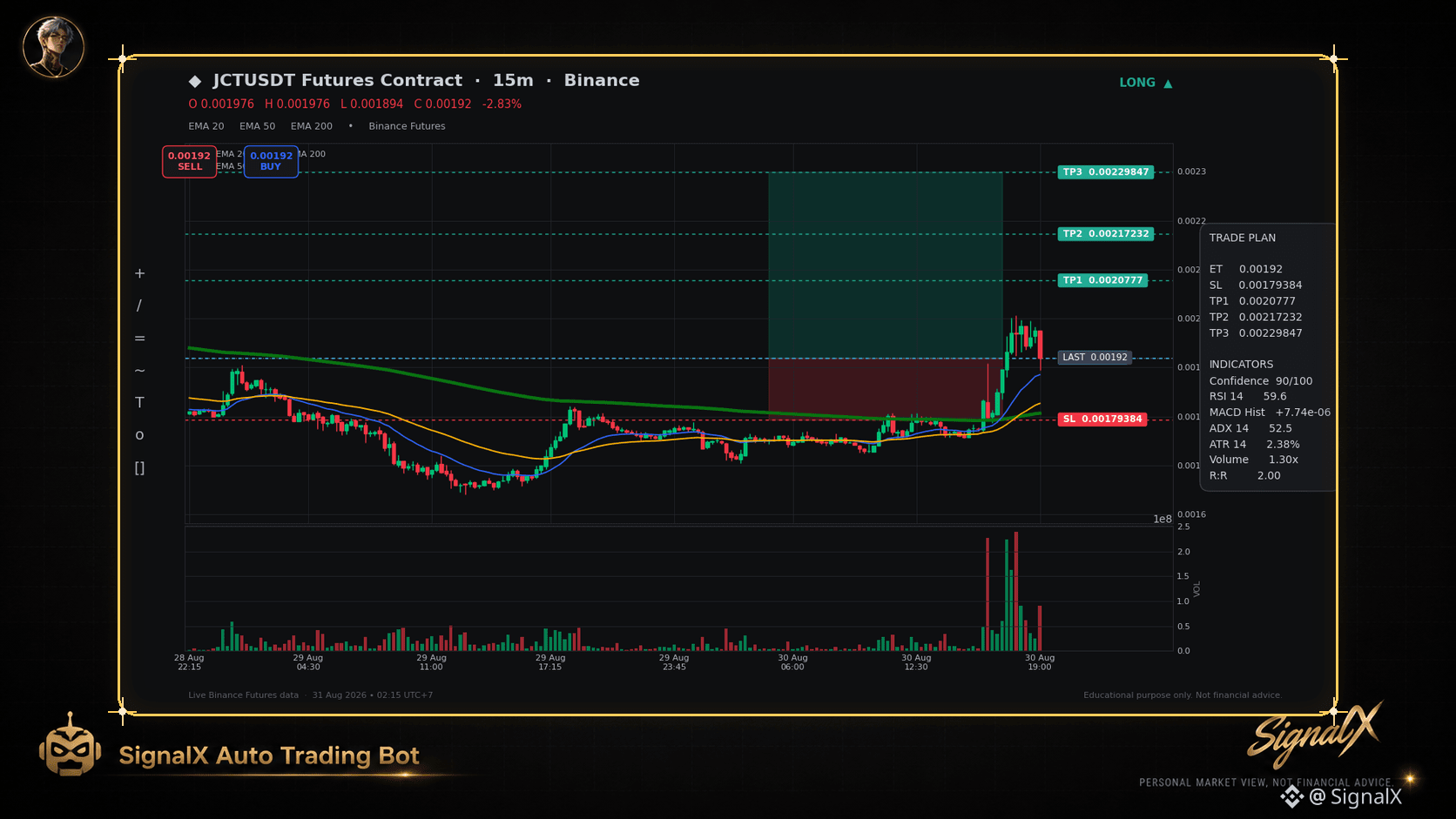Click the Live Binance Futures data footer

(243, 695)
